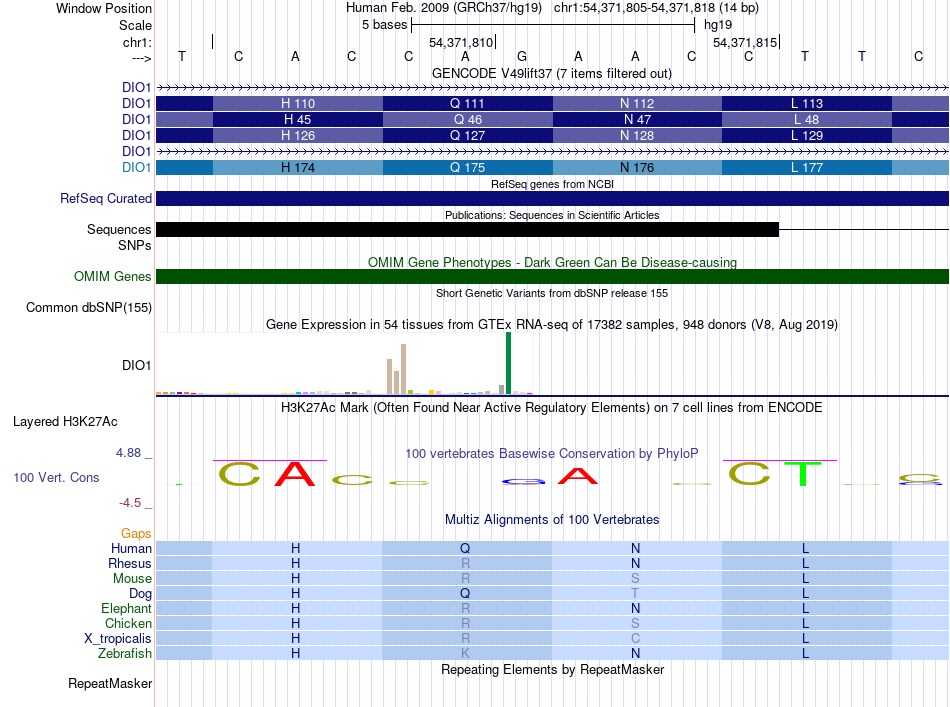Viewport: 950px width, 707px height.
Task: Click the H 174 light-blue codon block
Action: pyautogui.click(x=297, y=167)
